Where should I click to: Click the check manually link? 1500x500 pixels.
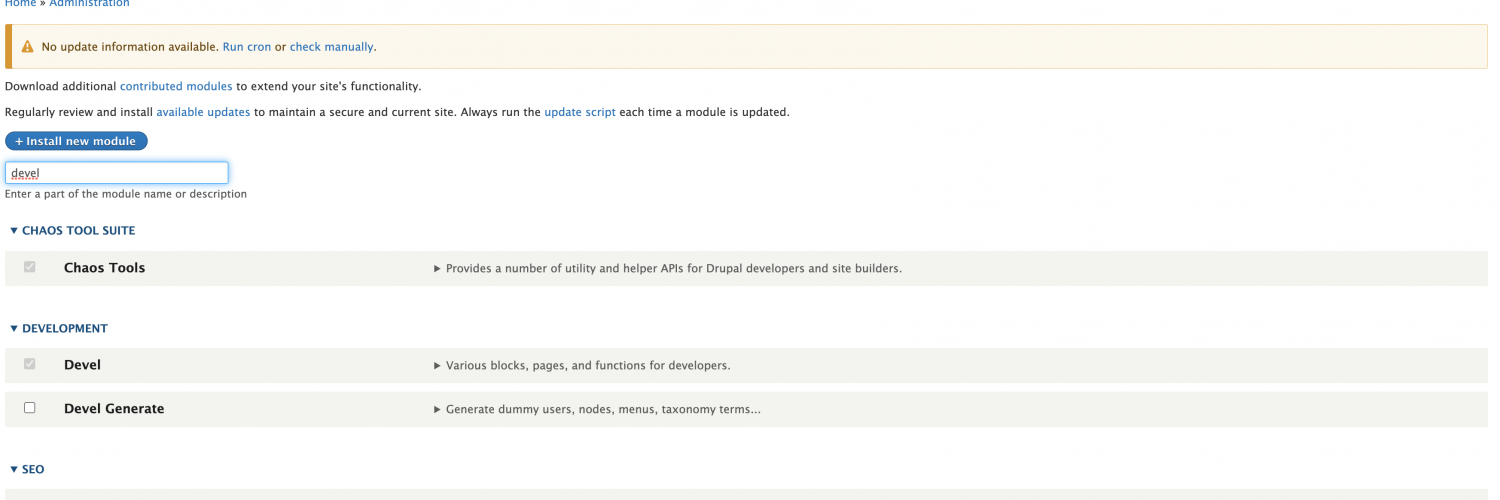[331, 47]
